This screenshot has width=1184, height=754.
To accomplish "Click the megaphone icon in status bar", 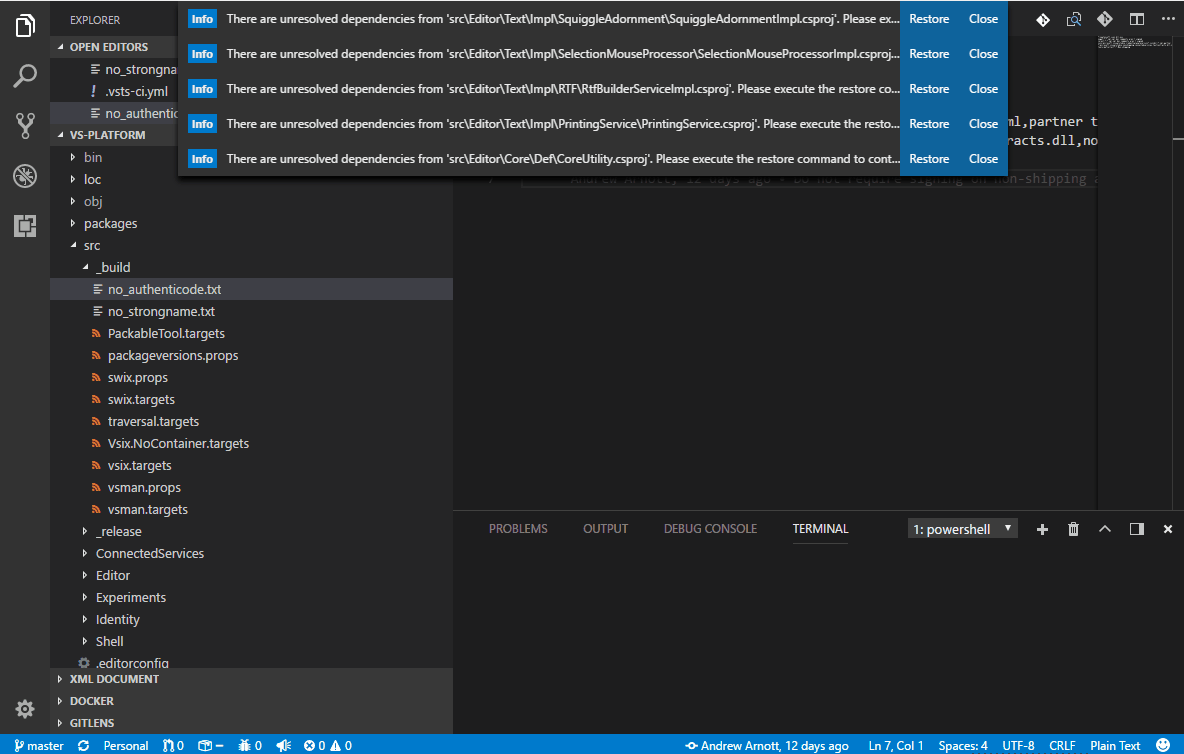I will click(284, 745).
